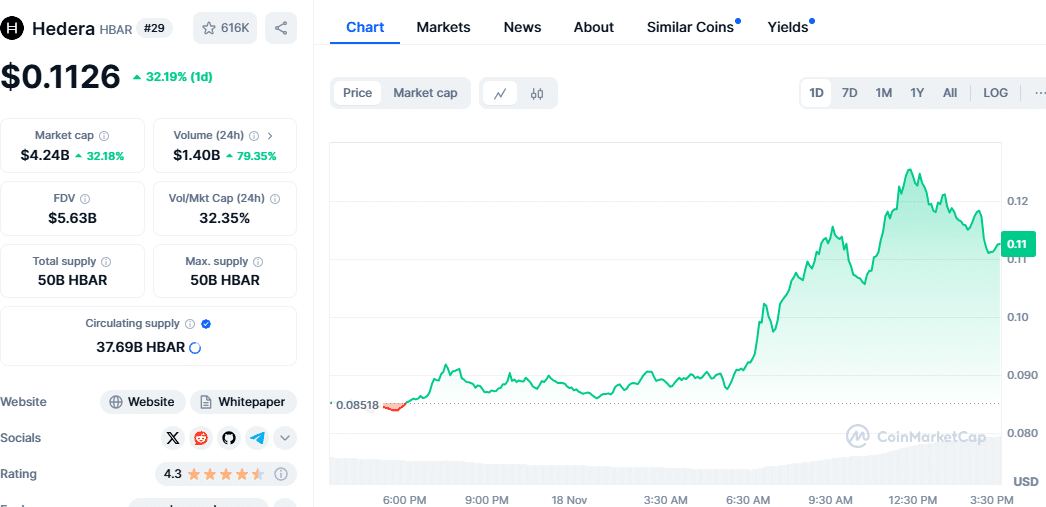This screenshot has height=507, width=1046.
Task: Select the All time range
Action: point(950,93)
